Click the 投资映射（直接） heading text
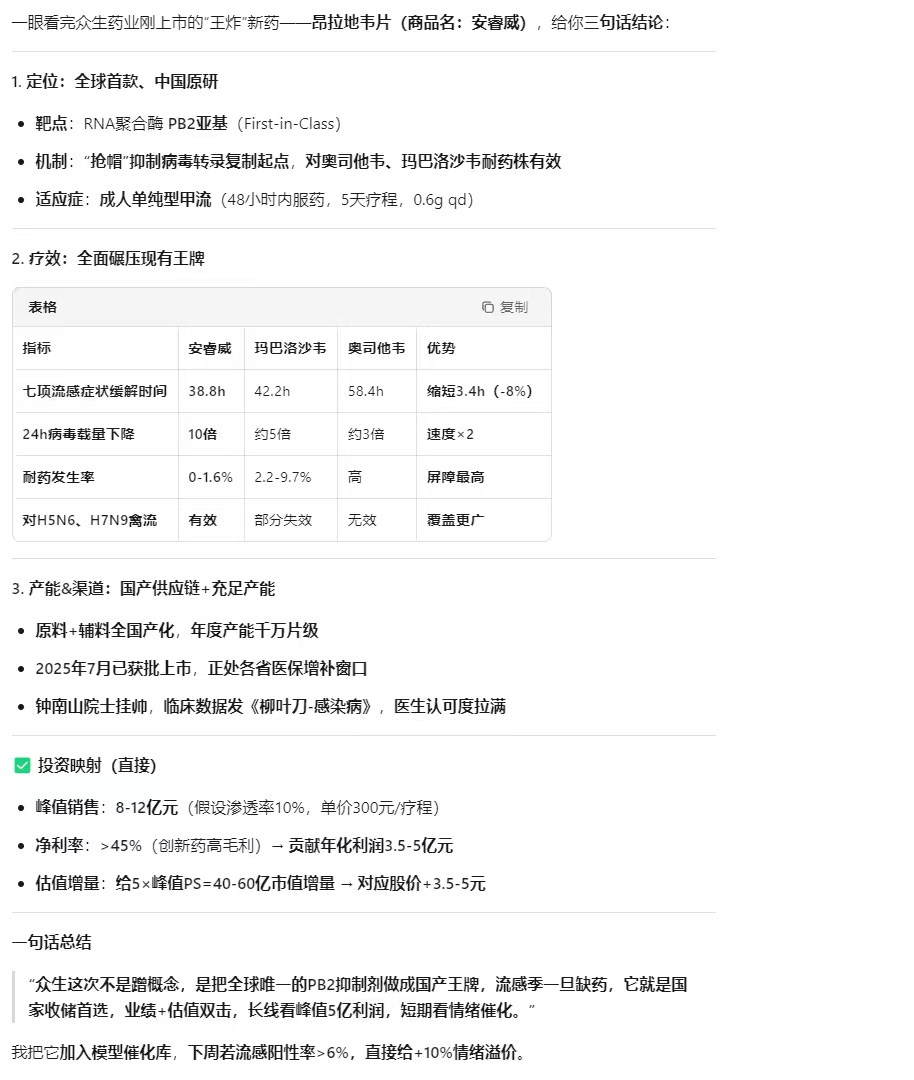The height and width of the screenshot is (1080, 914). [97, 765]
